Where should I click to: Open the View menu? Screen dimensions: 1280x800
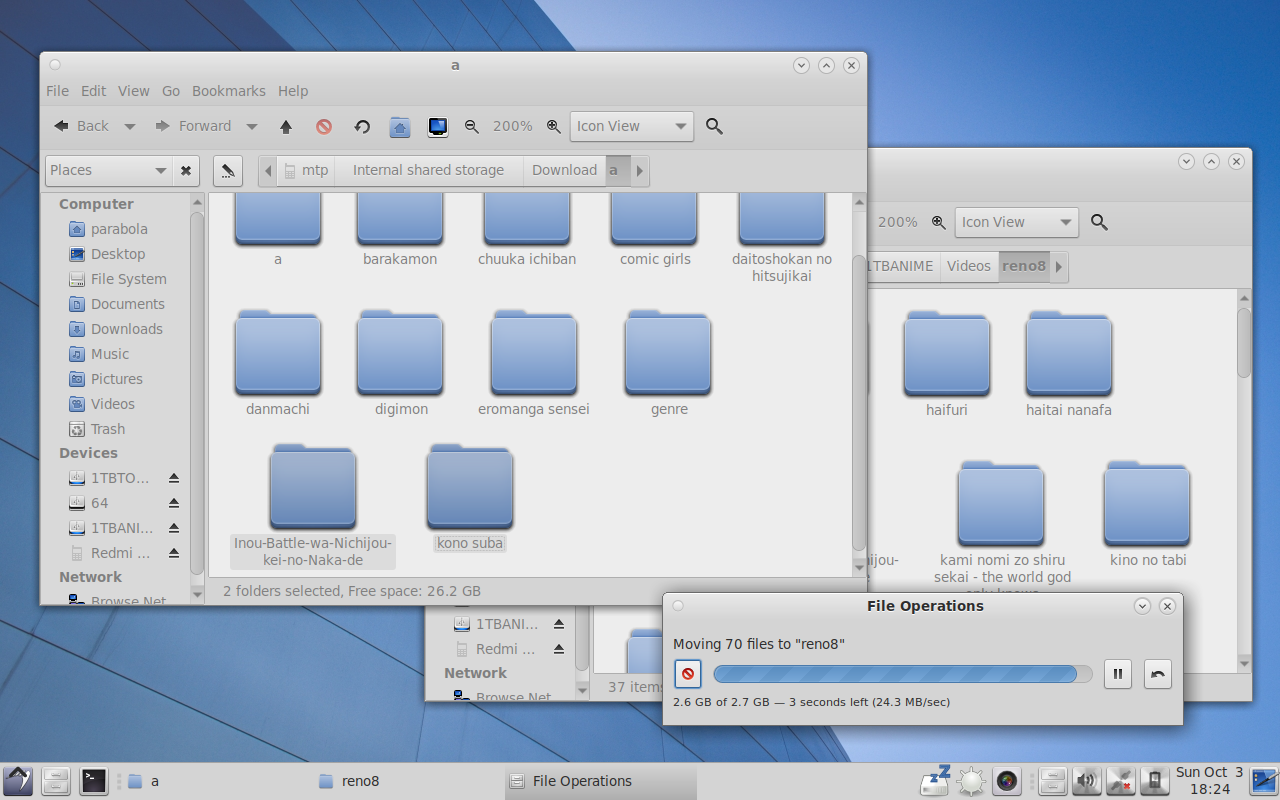[134, 91]
